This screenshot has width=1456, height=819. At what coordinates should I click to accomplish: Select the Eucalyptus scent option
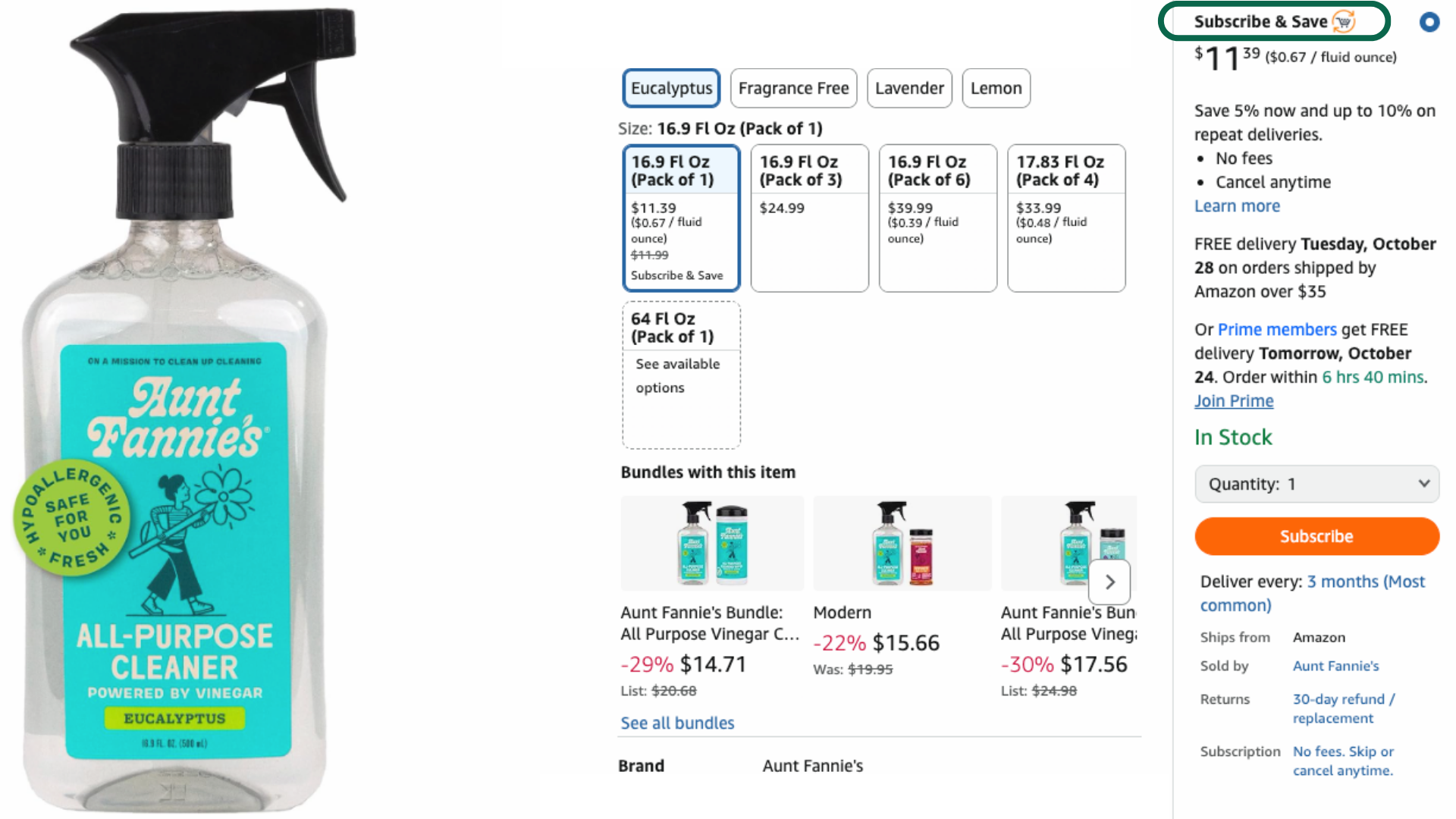click(670, 88)
